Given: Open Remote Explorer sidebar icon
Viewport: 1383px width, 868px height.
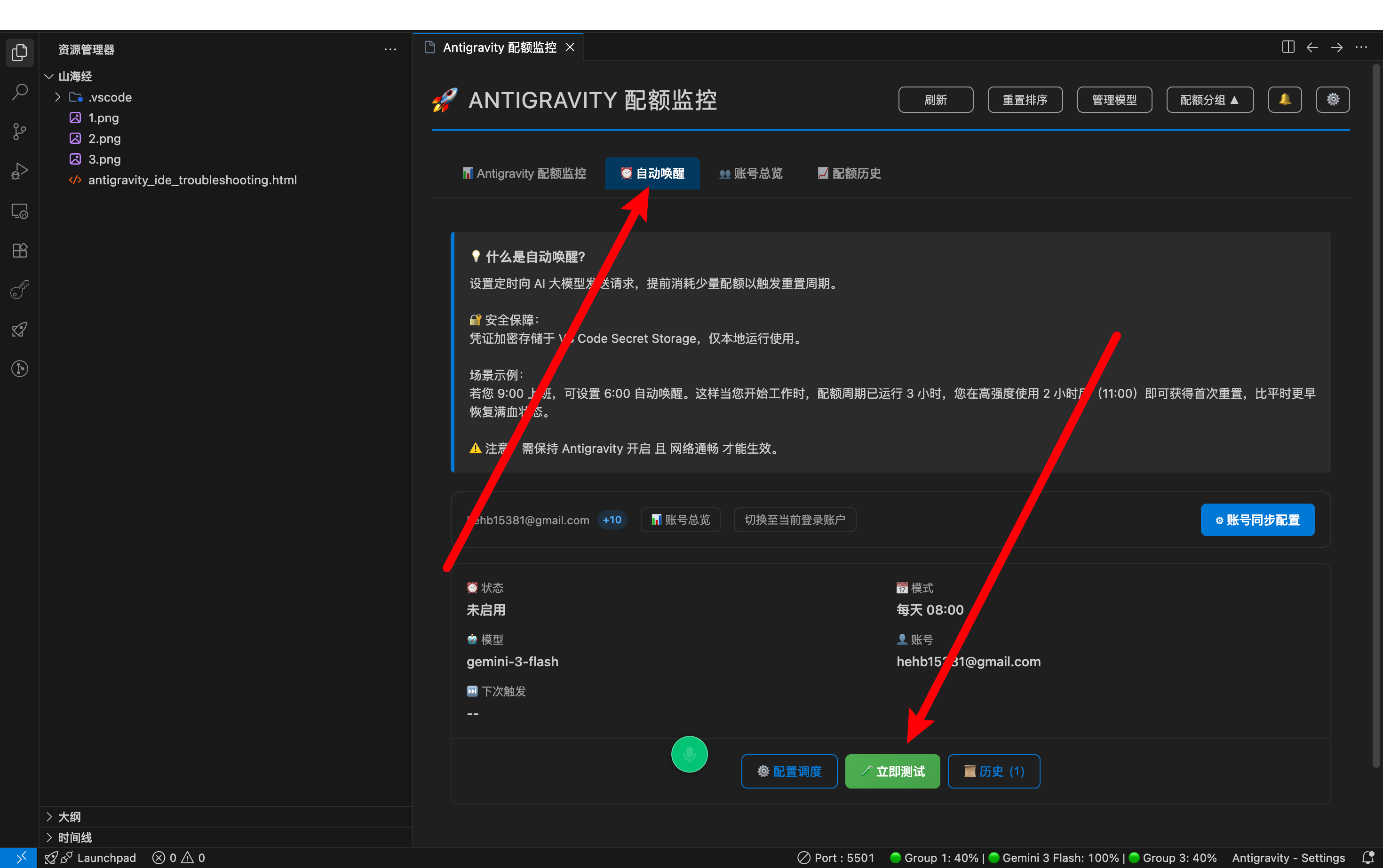Looking at the screenshot, I should coord(20,211).
